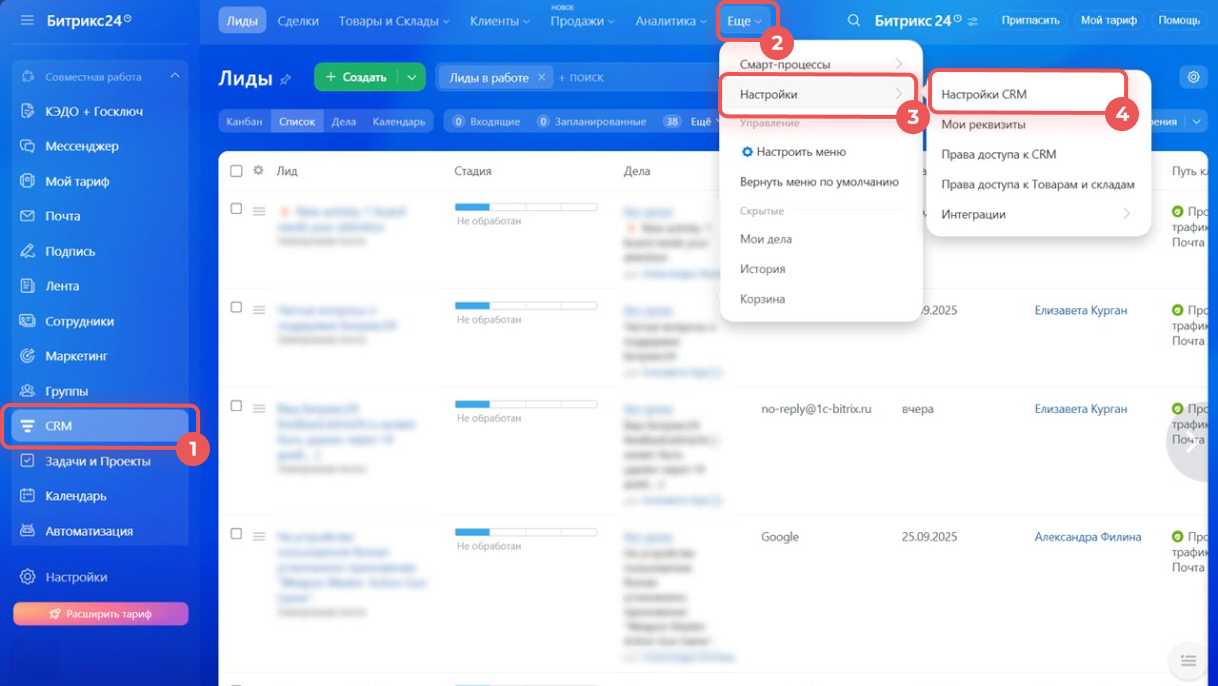
Task: Expand the Создать button dropdown arrow
Action: [x=411, y=77]
